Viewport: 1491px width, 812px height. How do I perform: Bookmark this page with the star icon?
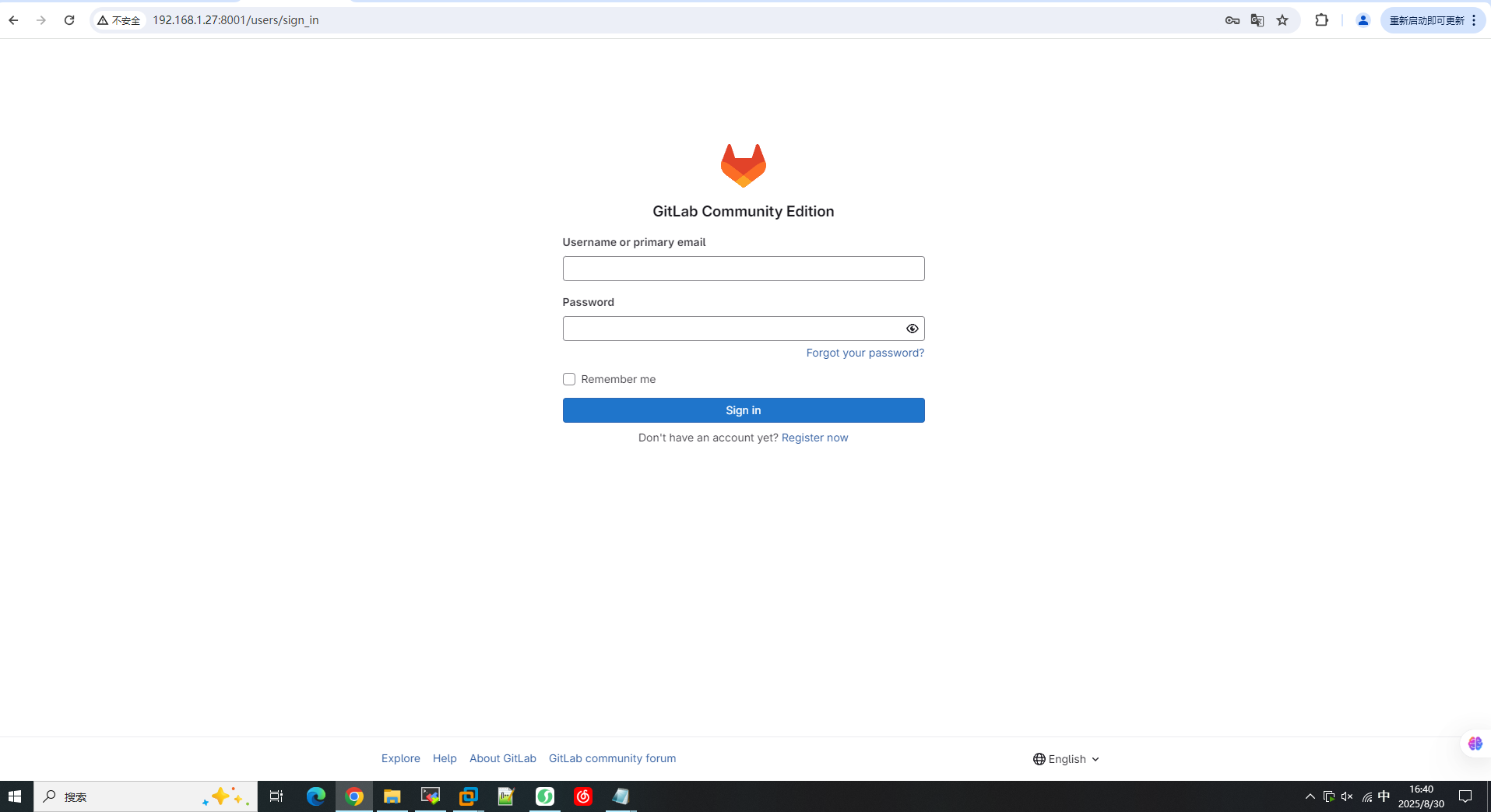1282,20
